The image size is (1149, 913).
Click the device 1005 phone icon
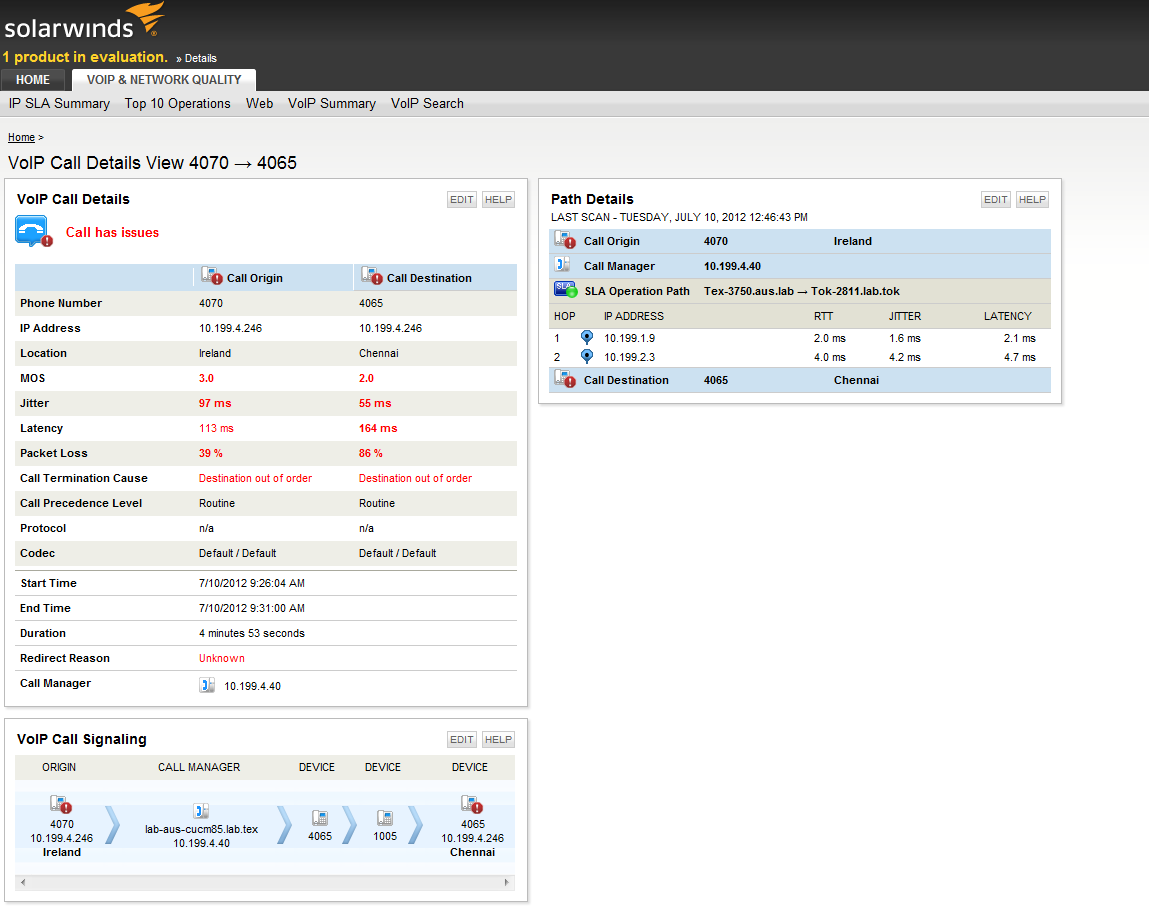tap(385, 818)
